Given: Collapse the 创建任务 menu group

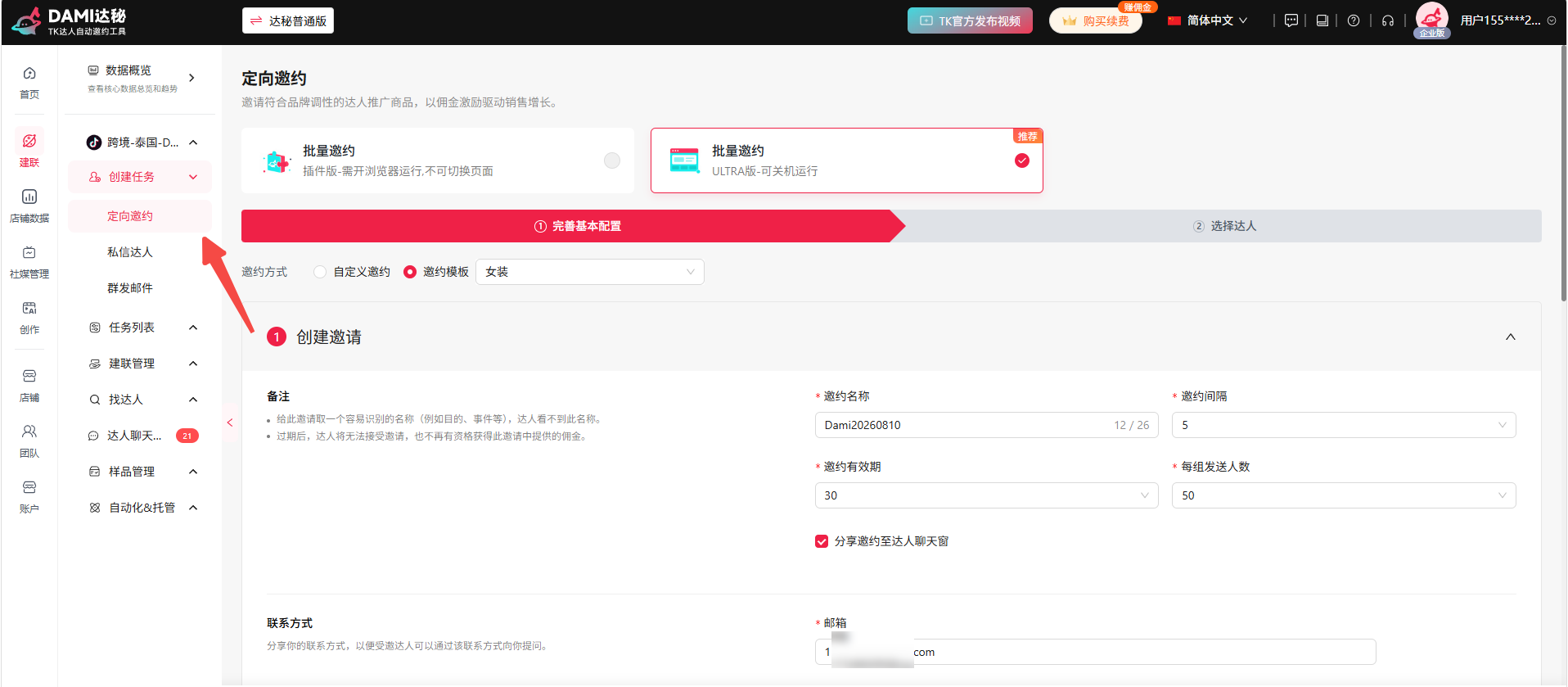Looking at the screenshot, I should 140,177.
